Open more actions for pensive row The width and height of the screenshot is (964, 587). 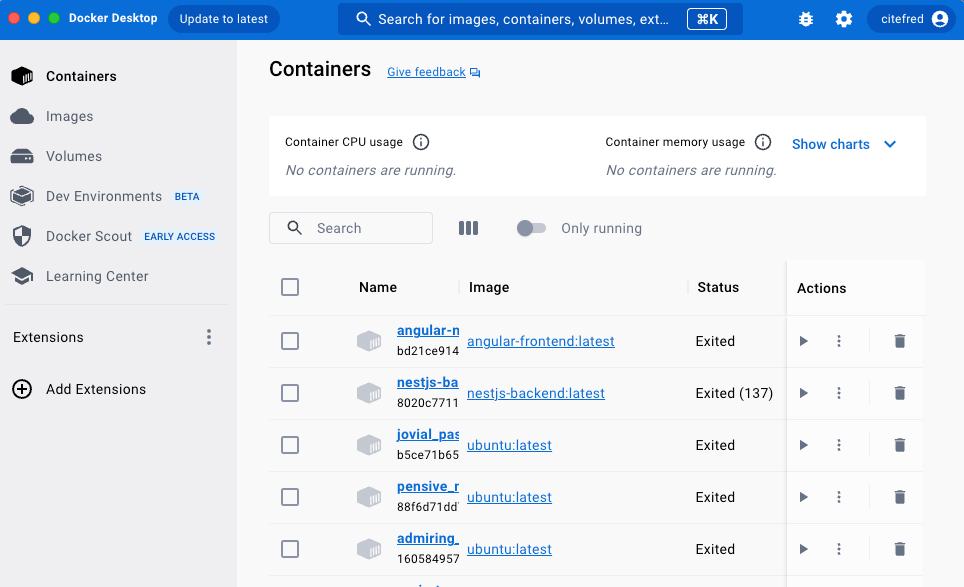point(839,497)
